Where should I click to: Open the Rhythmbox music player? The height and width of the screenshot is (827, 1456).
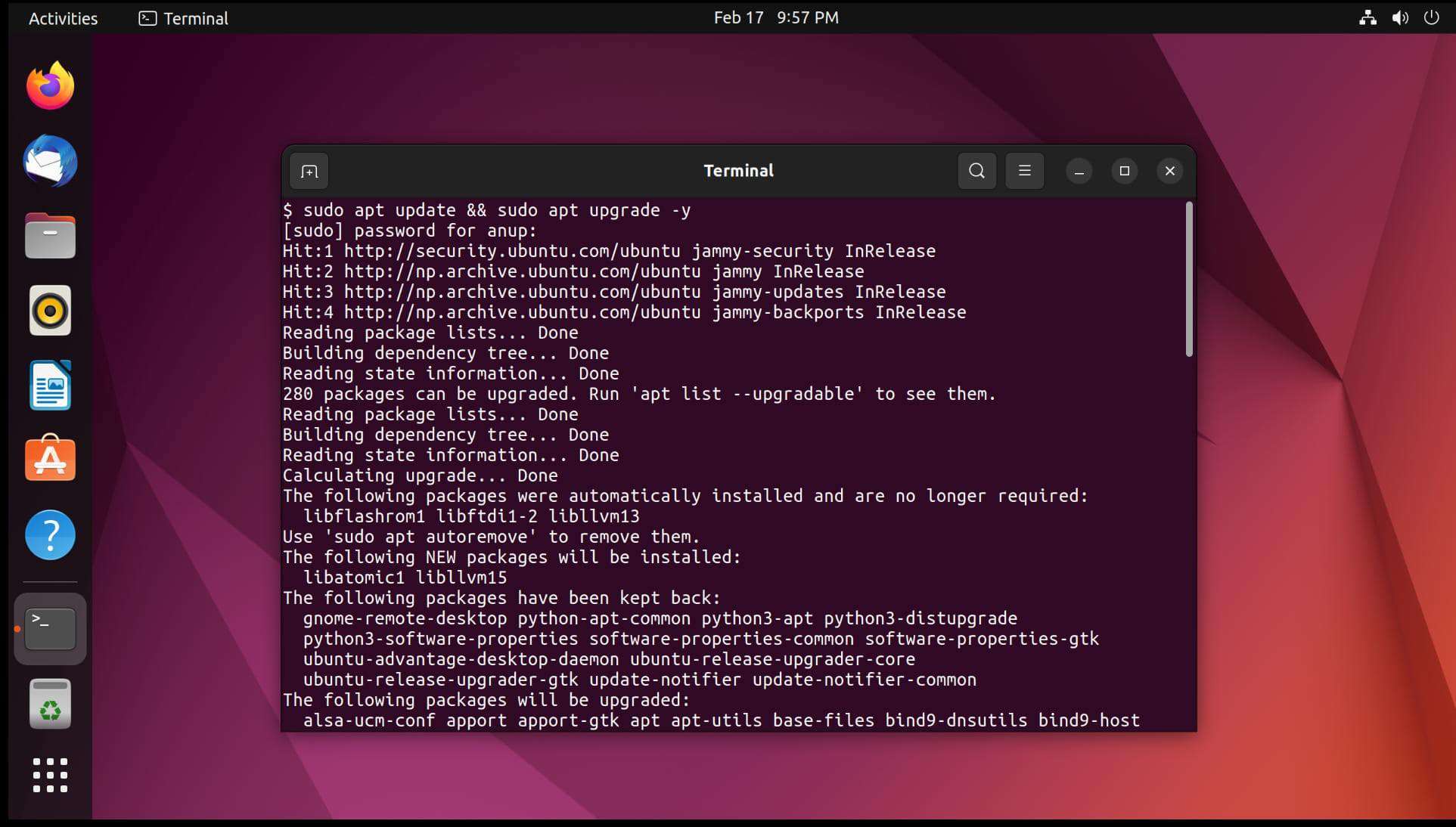49,310
